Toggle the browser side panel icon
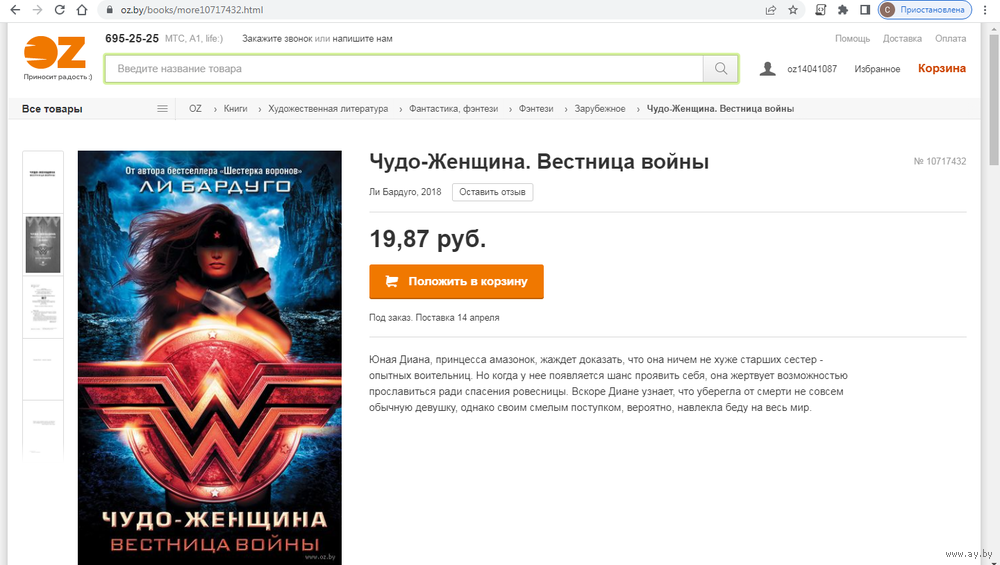 click(x=865, y=10)
